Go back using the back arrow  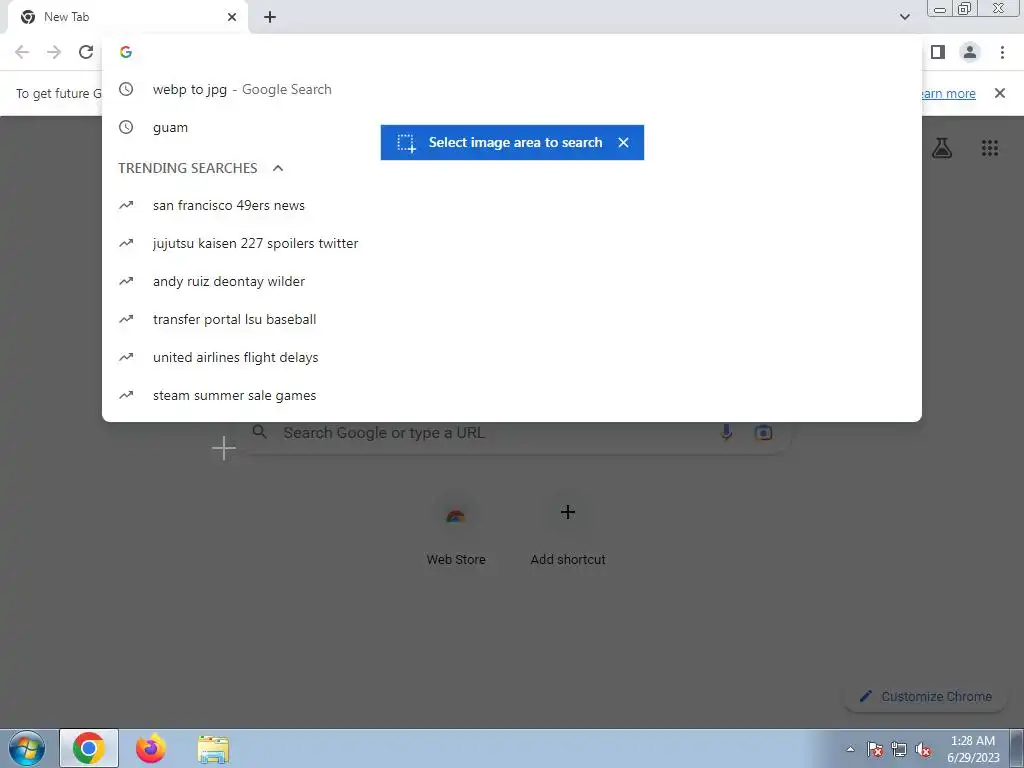click(x=22, y=52)
